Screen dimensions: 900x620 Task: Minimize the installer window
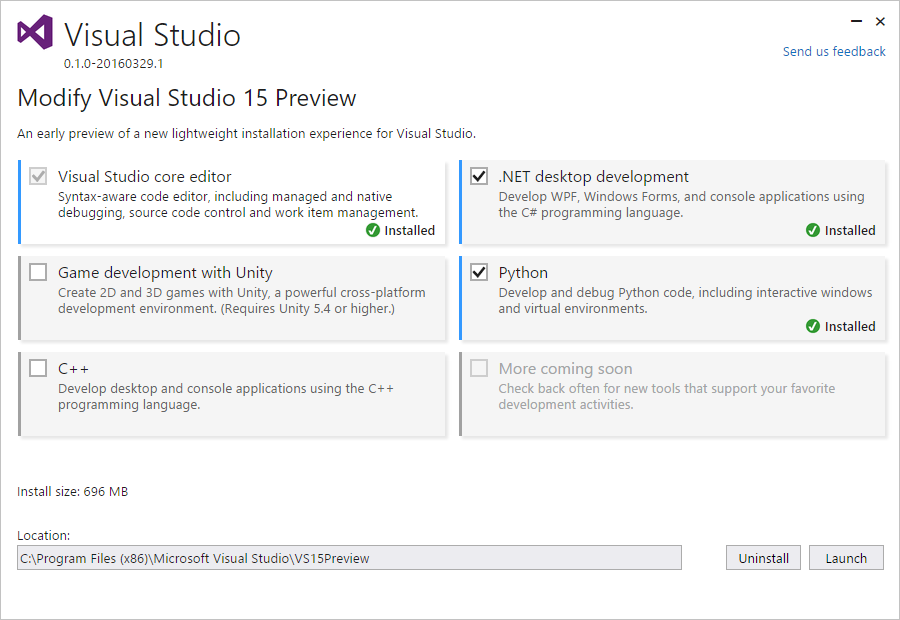(857, 21)
